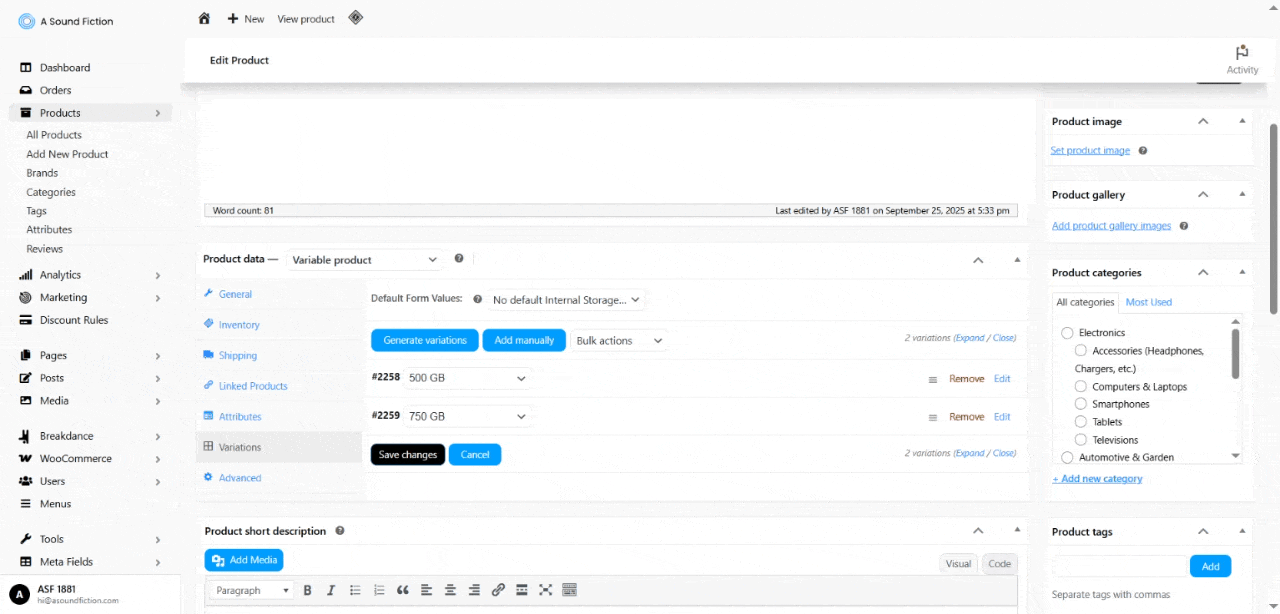Open the Add new category link
1280x614 pixels.
(1097, 478)
